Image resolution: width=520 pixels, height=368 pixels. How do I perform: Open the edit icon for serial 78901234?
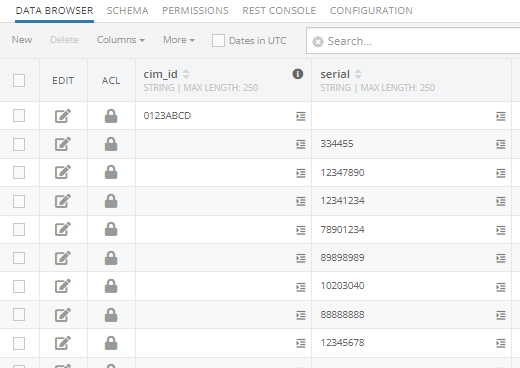coord(63,229)
